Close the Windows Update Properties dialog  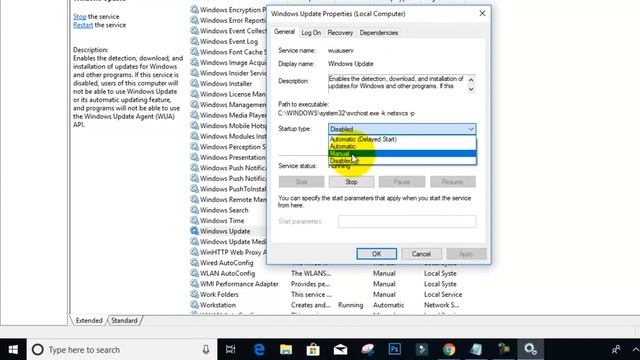pos(482,13)
